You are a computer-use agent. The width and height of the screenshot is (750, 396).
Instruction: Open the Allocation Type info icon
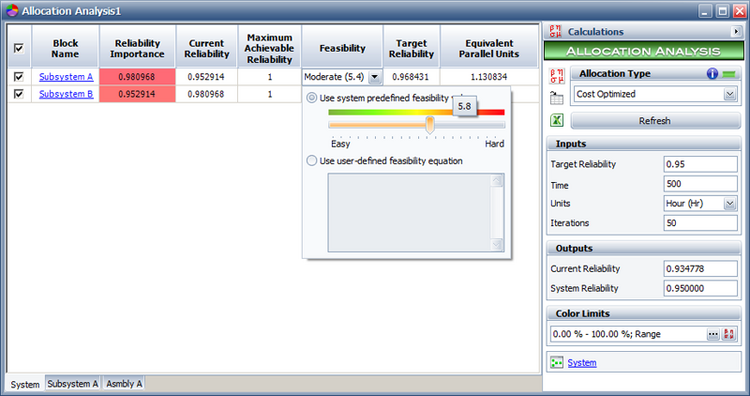click(712, 74)
